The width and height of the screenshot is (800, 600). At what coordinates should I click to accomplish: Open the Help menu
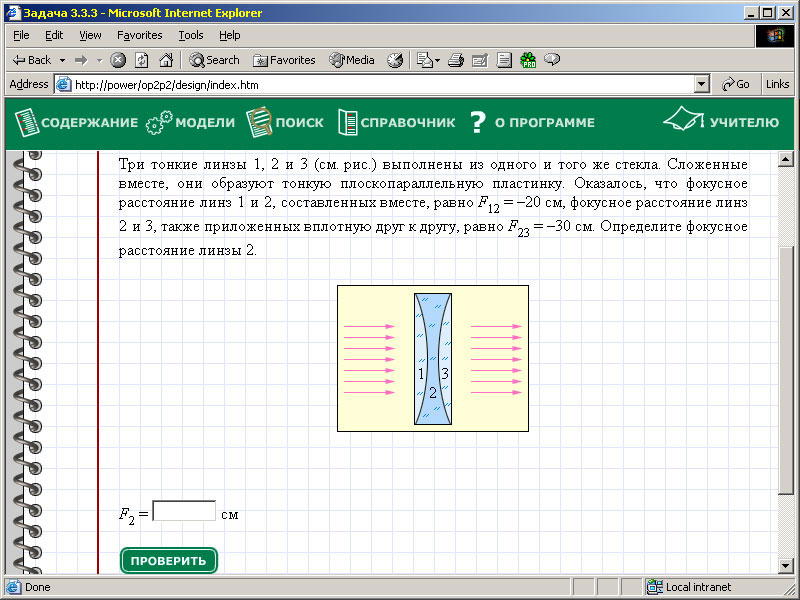coord(230,35)
